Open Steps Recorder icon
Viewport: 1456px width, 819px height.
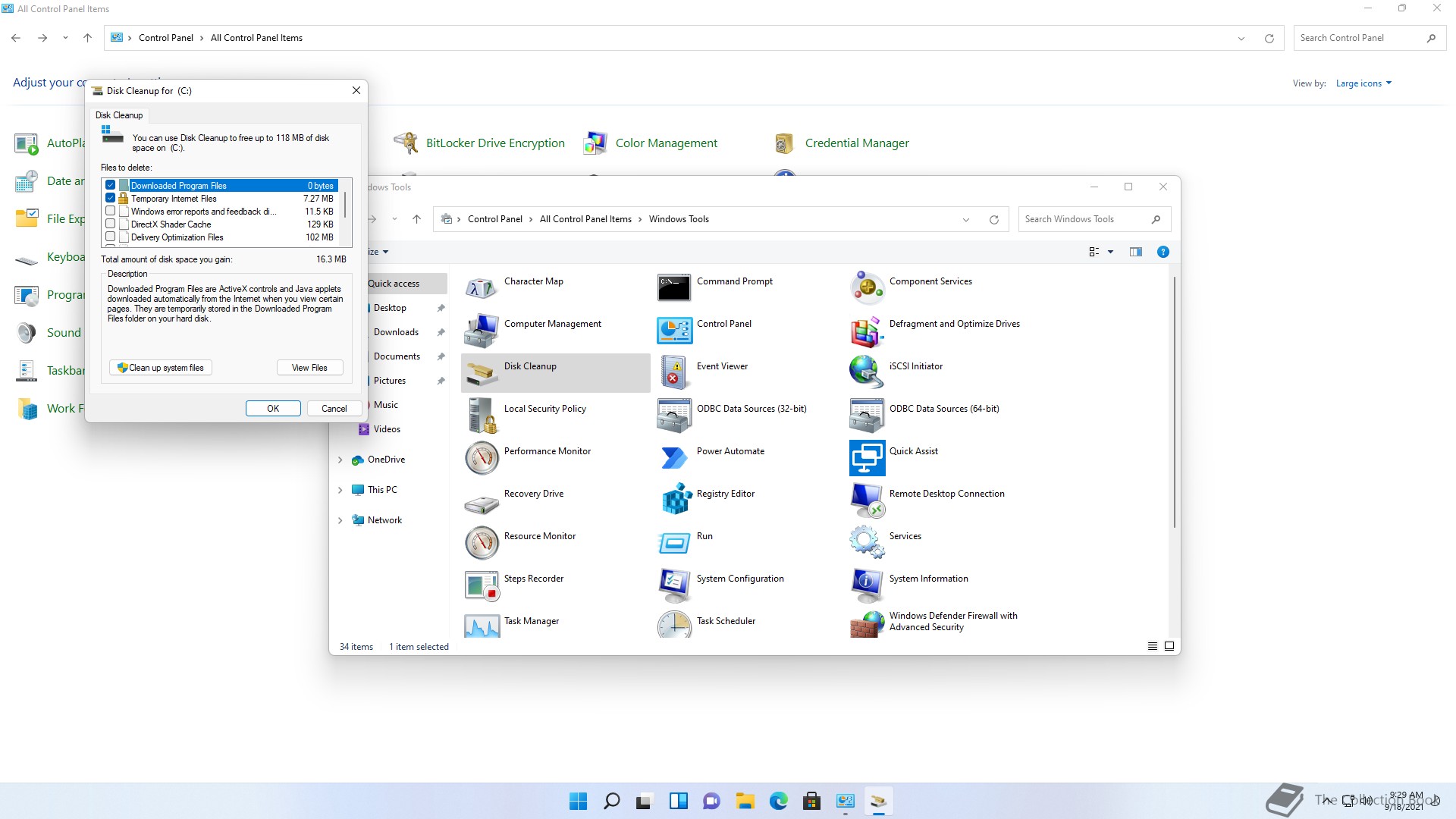(482, 586)
